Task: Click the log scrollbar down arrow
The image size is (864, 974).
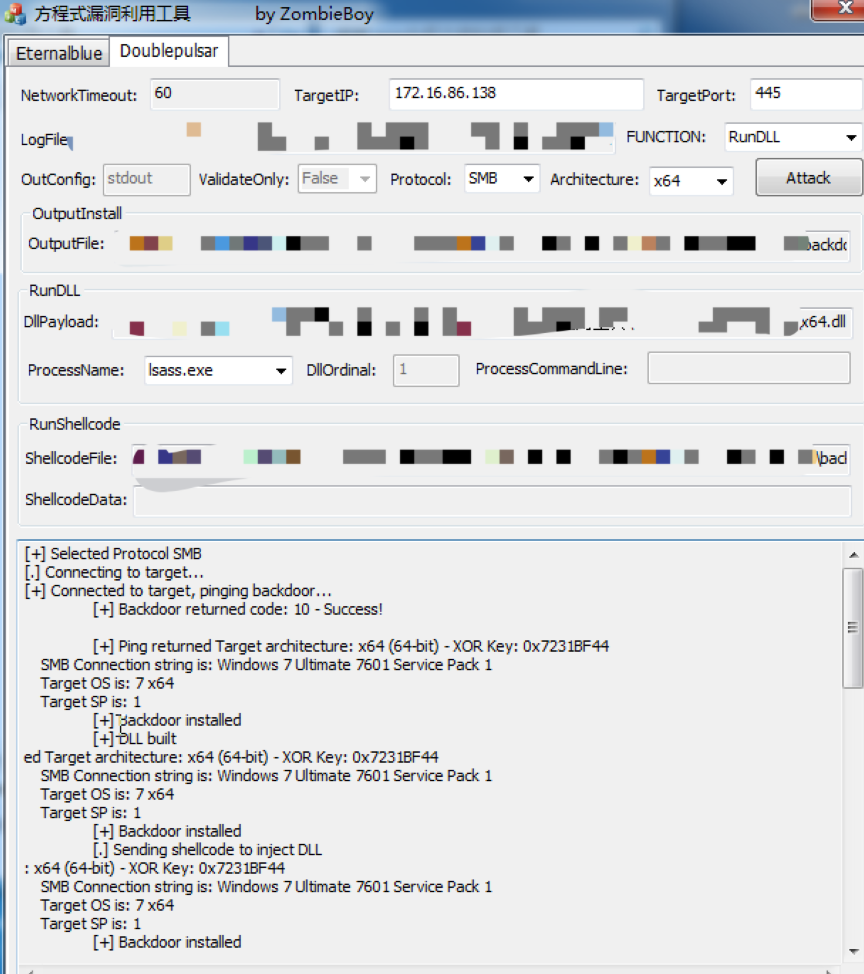Action: tap(853, 951)
